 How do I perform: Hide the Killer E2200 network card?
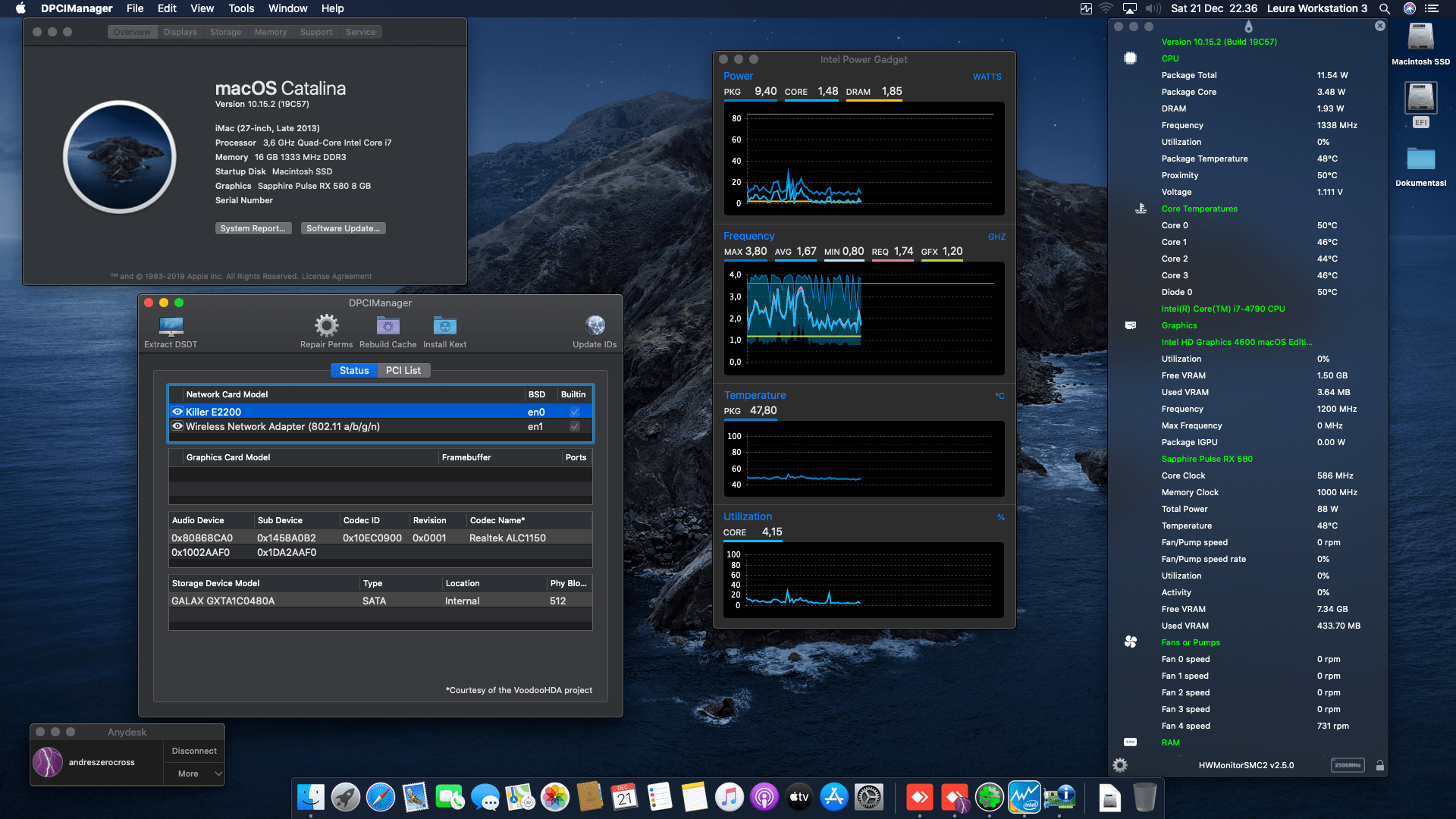pyautogui.click(x=177, y=412)
